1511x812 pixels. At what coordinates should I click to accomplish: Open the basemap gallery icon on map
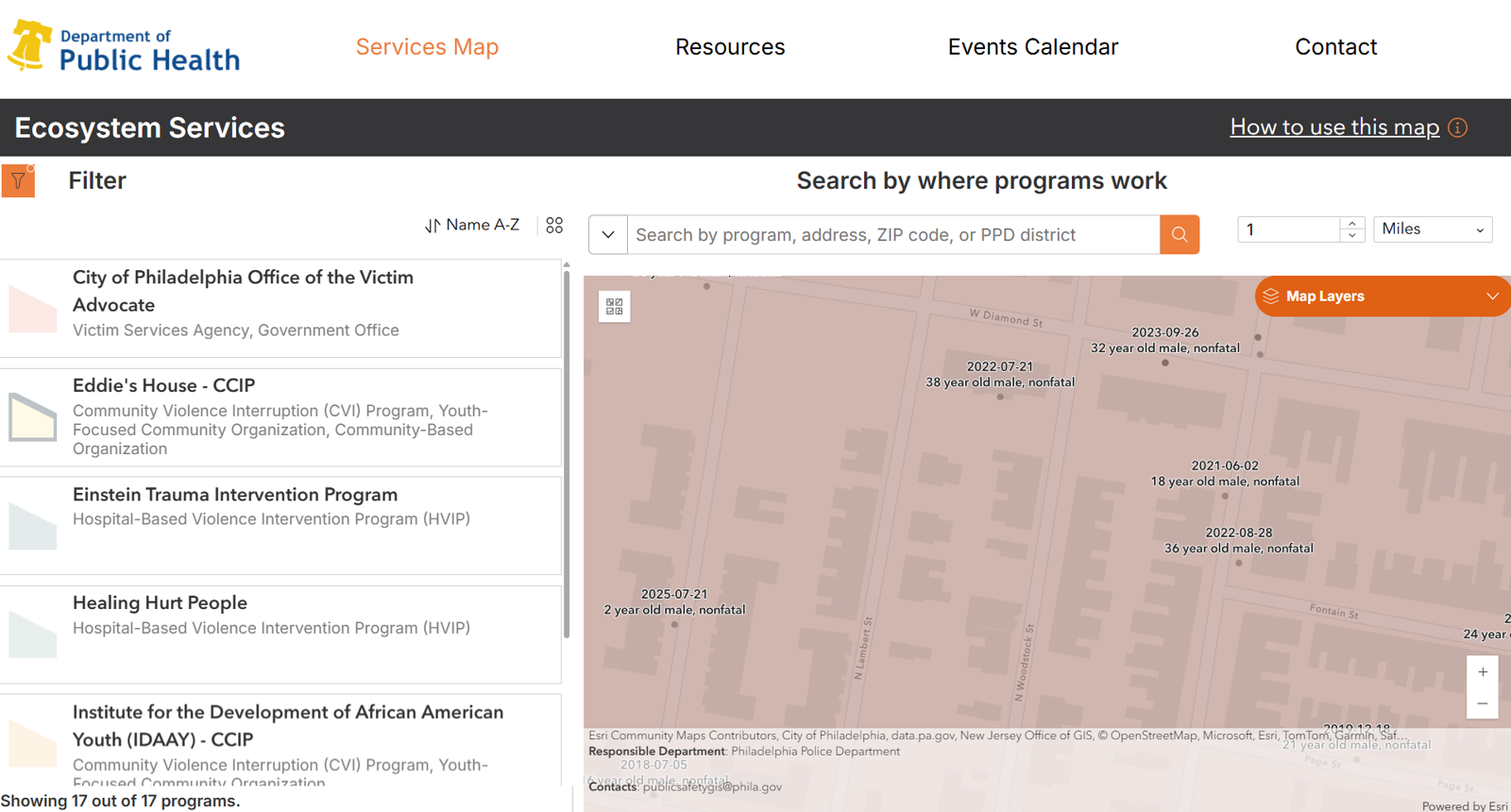[615, 306]
